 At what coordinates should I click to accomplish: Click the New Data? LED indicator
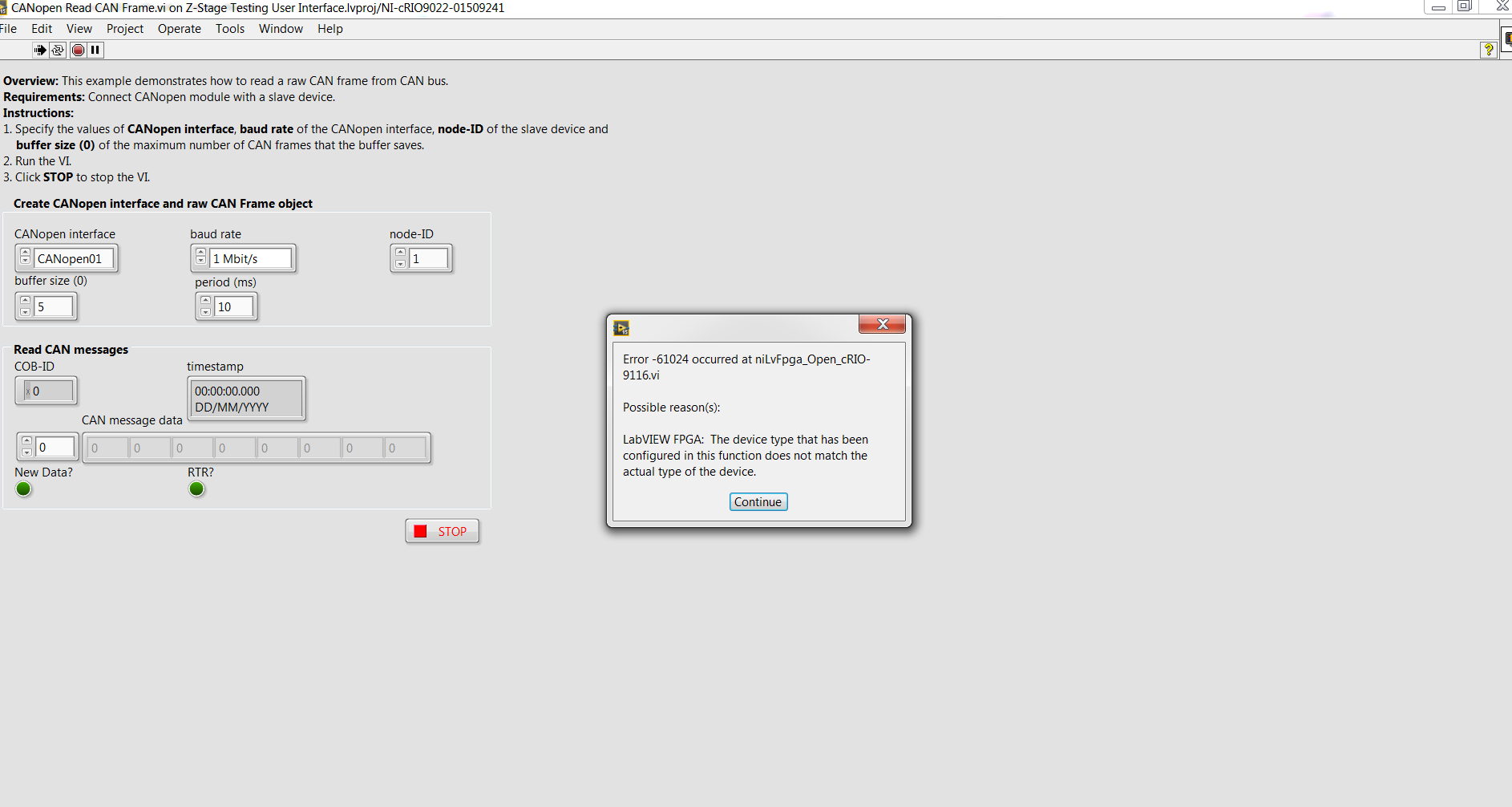tap(24, 489)
